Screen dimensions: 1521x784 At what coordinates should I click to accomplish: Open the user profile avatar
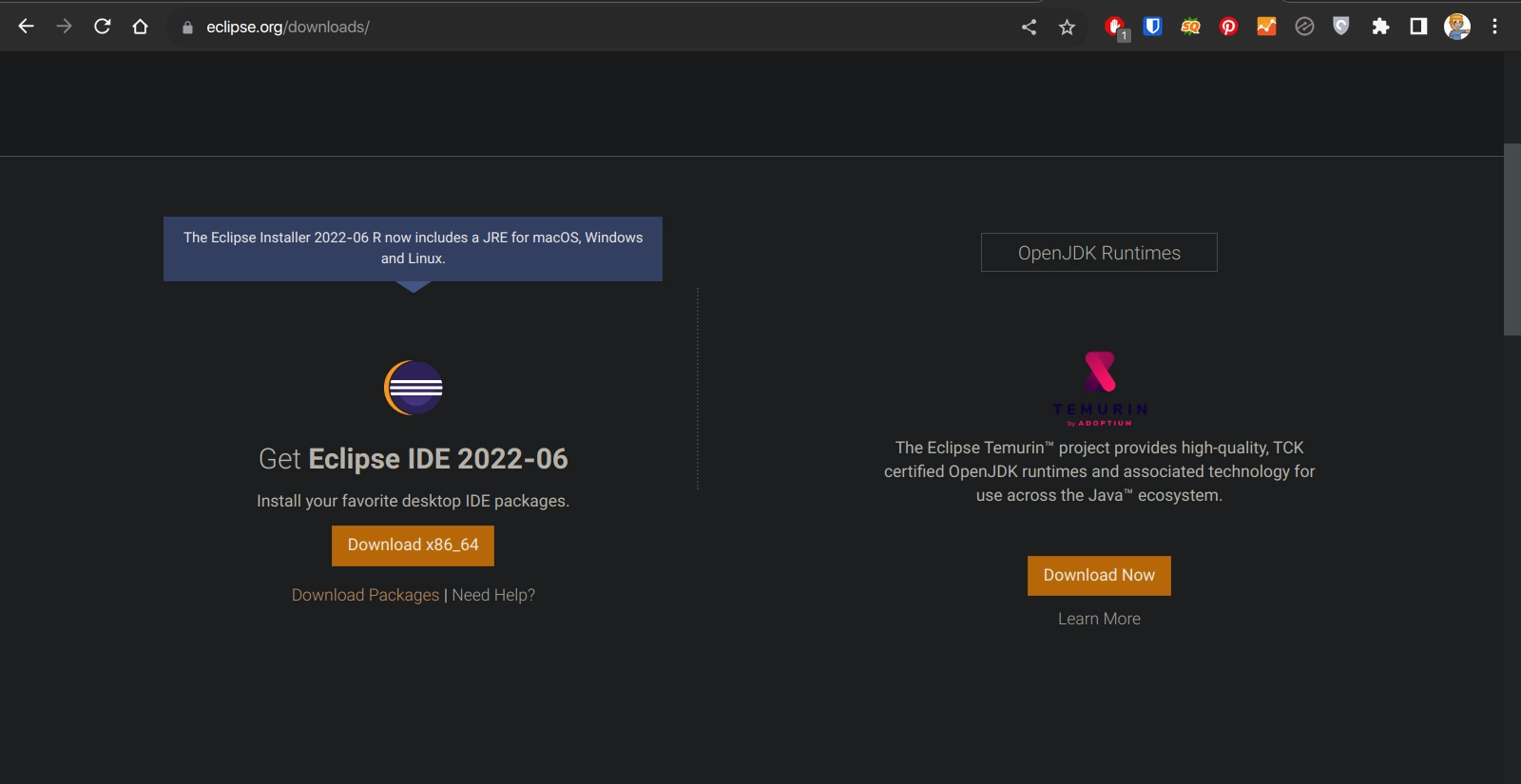pyautogui.click(x=1457, y=27)
